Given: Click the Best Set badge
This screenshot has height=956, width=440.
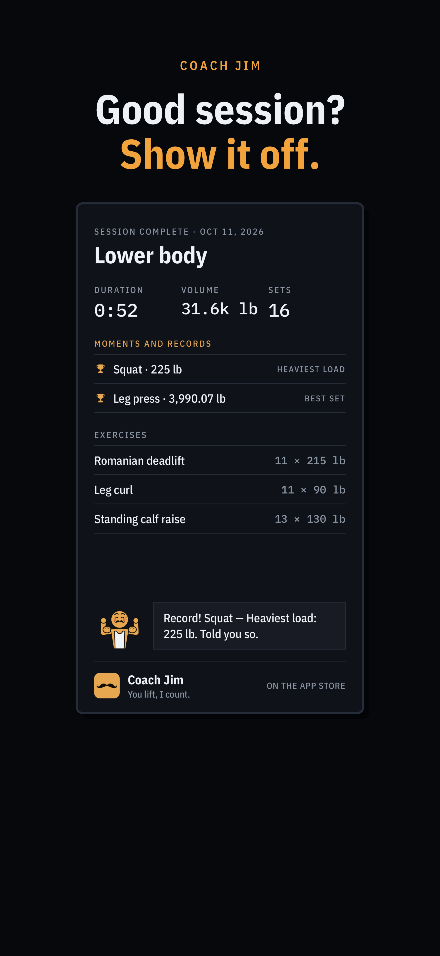Looking at the screenshot, I should click(325, 399).
